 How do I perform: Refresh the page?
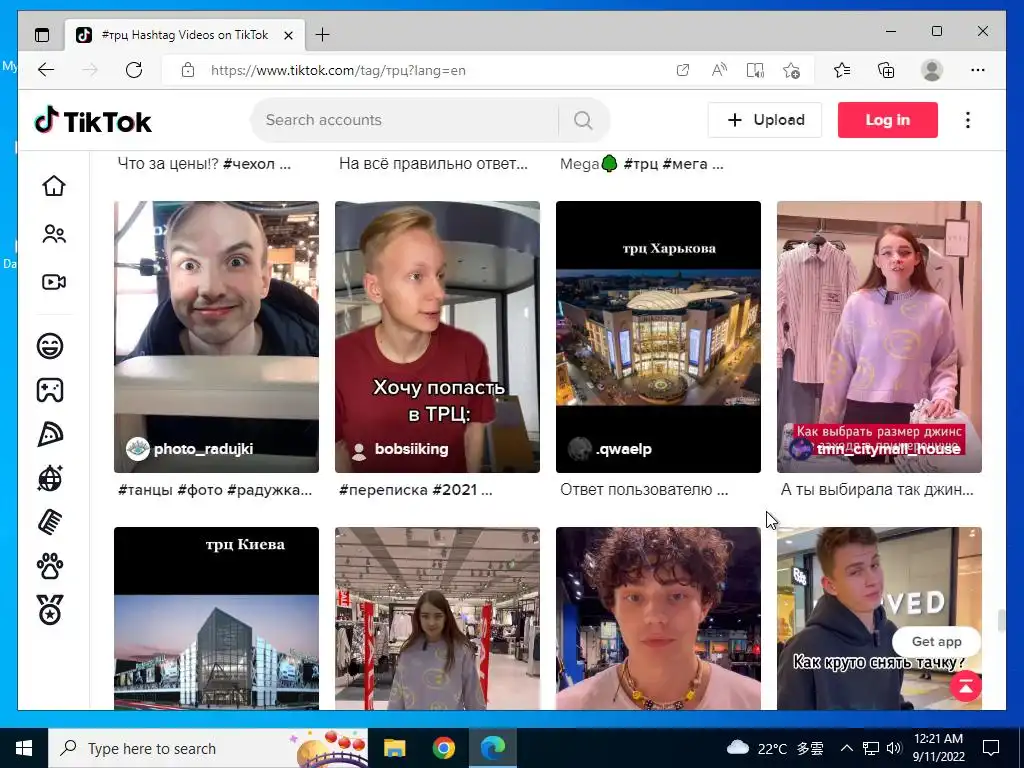tap(134, 70)
